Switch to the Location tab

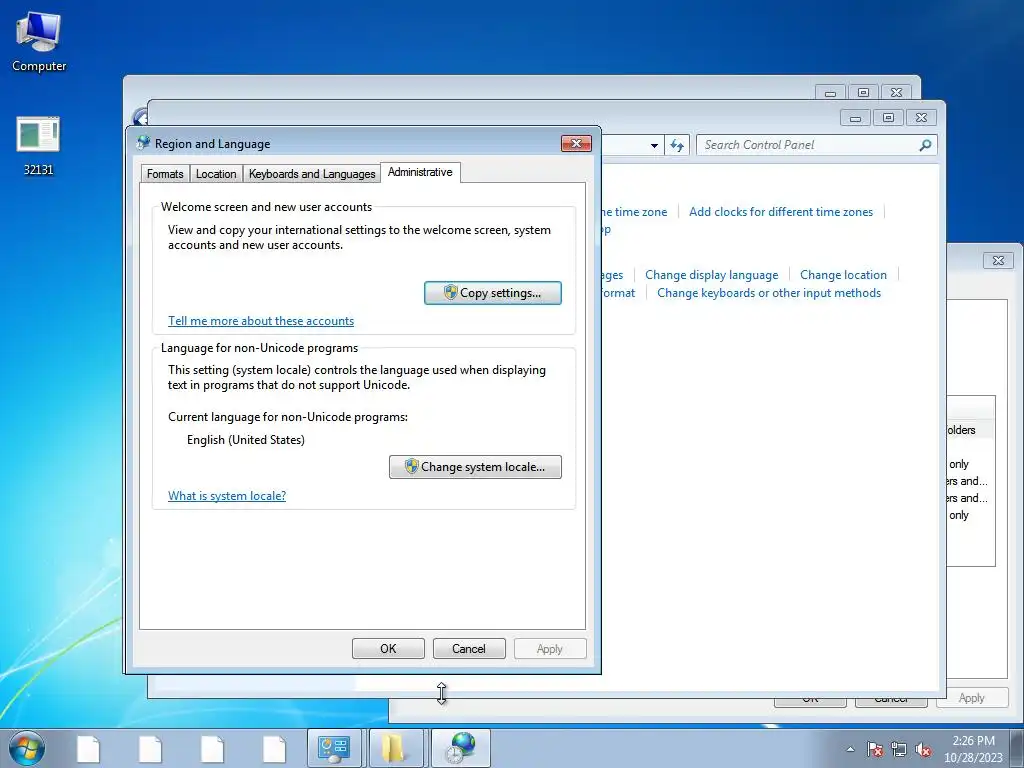216,174
